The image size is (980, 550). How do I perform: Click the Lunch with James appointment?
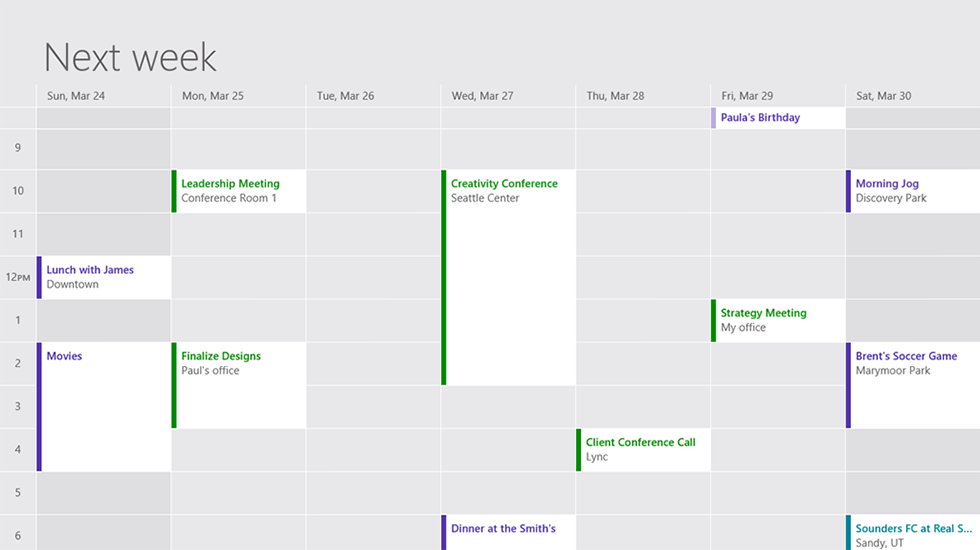tap(104, 277)
